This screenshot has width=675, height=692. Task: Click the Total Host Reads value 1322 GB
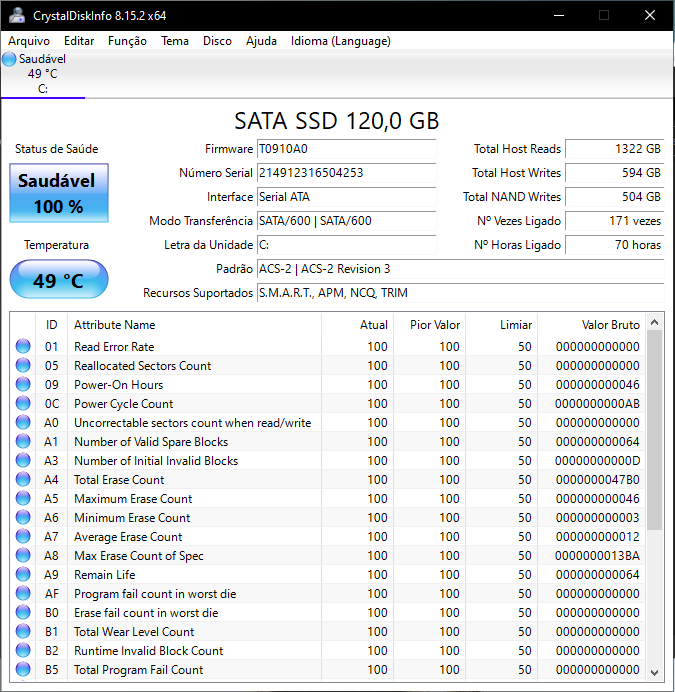[615, 149]
